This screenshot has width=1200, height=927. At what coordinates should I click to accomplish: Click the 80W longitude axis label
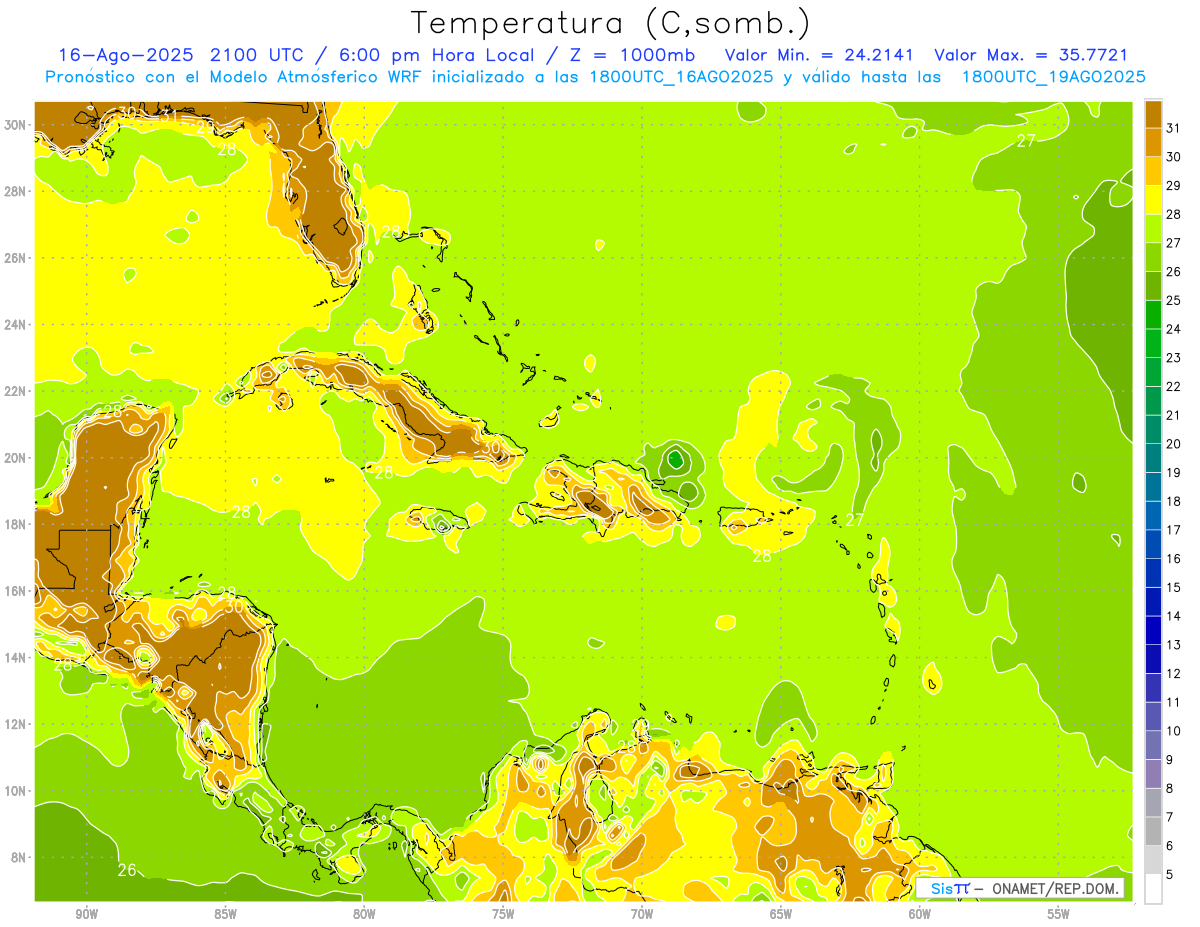[x=364, y=914]
